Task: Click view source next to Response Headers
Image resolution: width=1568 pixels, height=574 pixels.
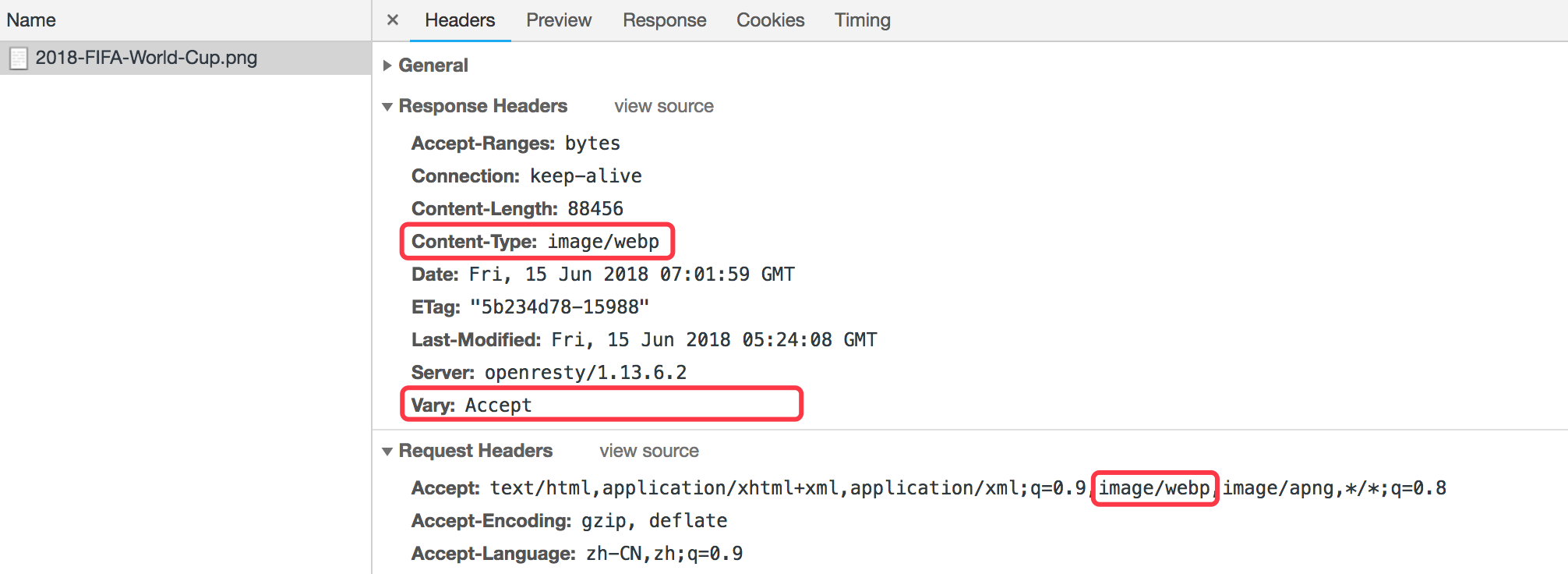Action: pyautogui.click(x=664, y=106)
